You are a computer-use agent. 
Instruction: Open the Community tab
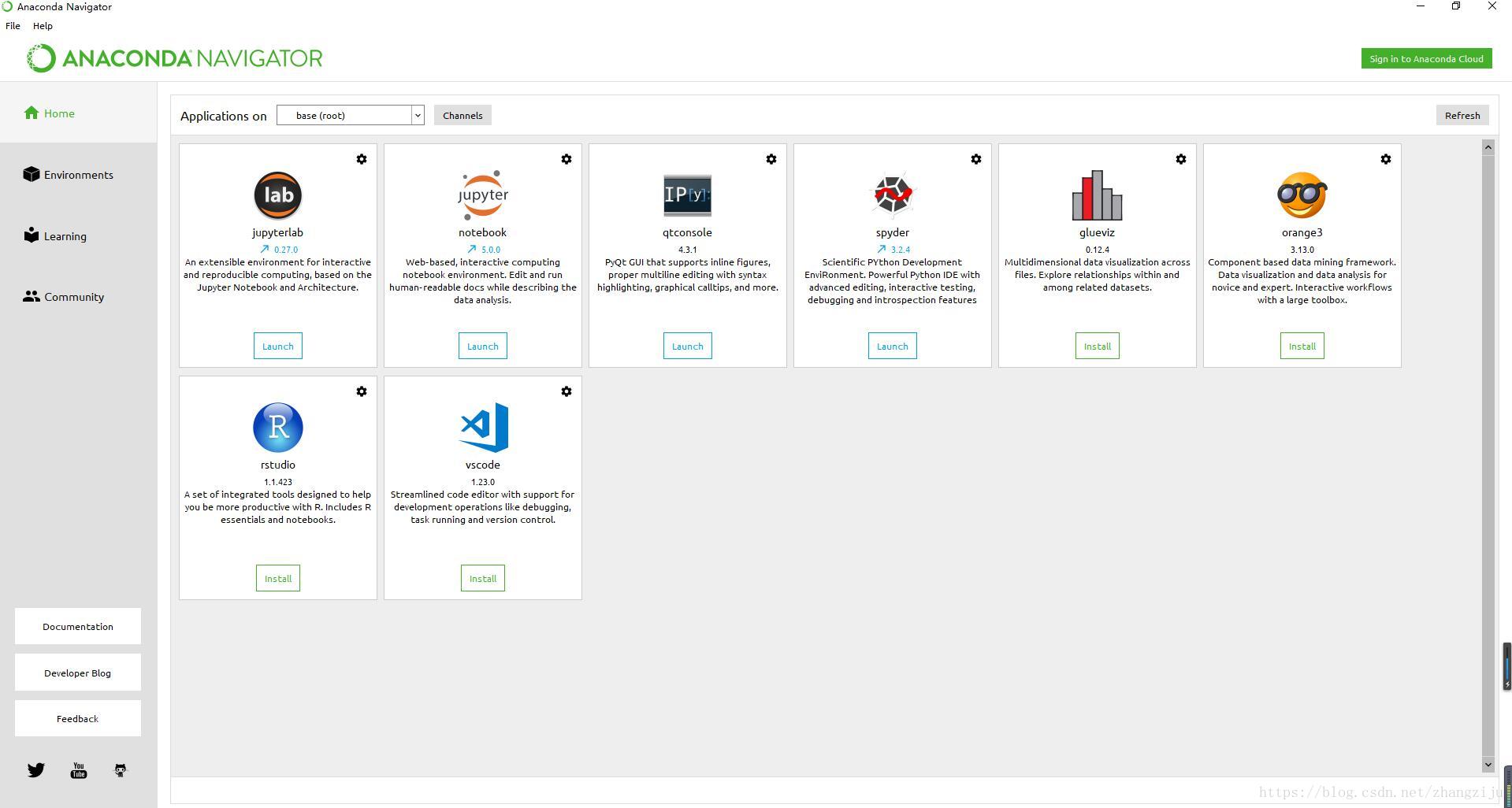pos(79,296)
